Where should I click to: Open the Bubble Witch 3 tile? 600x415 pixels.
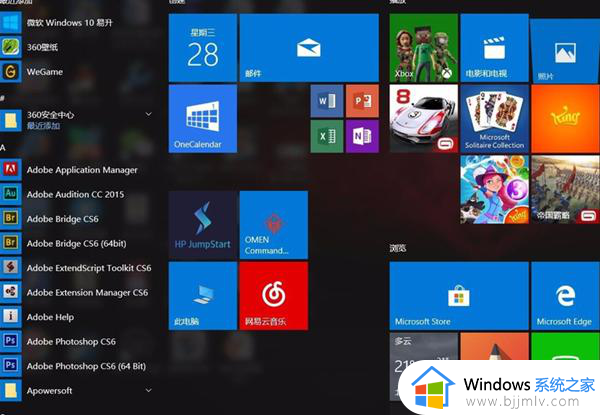494,190
